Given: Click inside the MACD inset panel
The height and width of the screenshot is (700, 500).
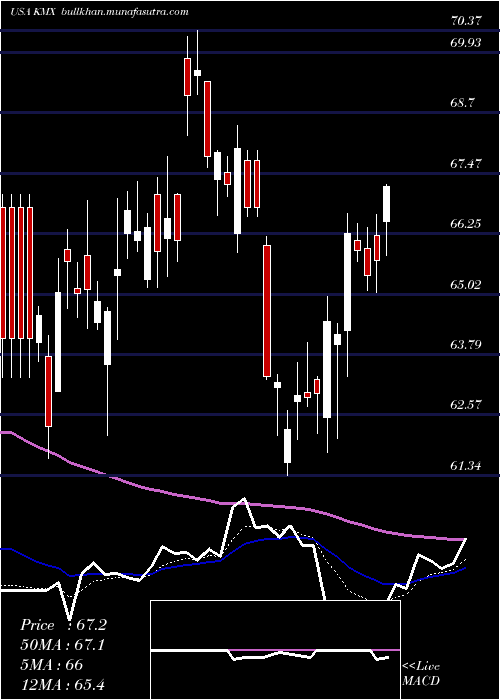Looking at the screenshot, I should pyautogui.click(x=275, y=650).
